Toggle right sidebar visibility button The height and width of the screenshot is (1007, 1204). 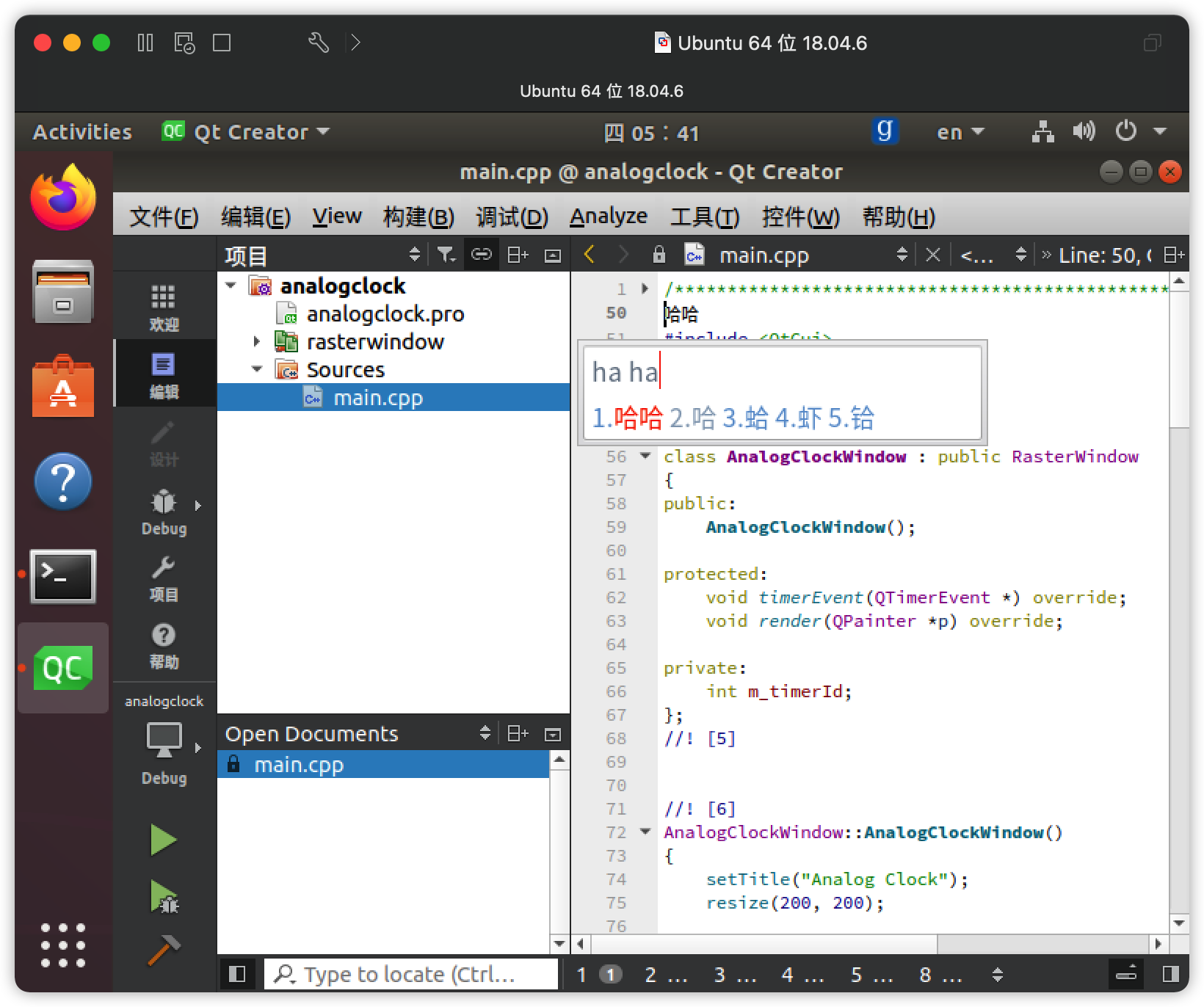pos(1172,974)
